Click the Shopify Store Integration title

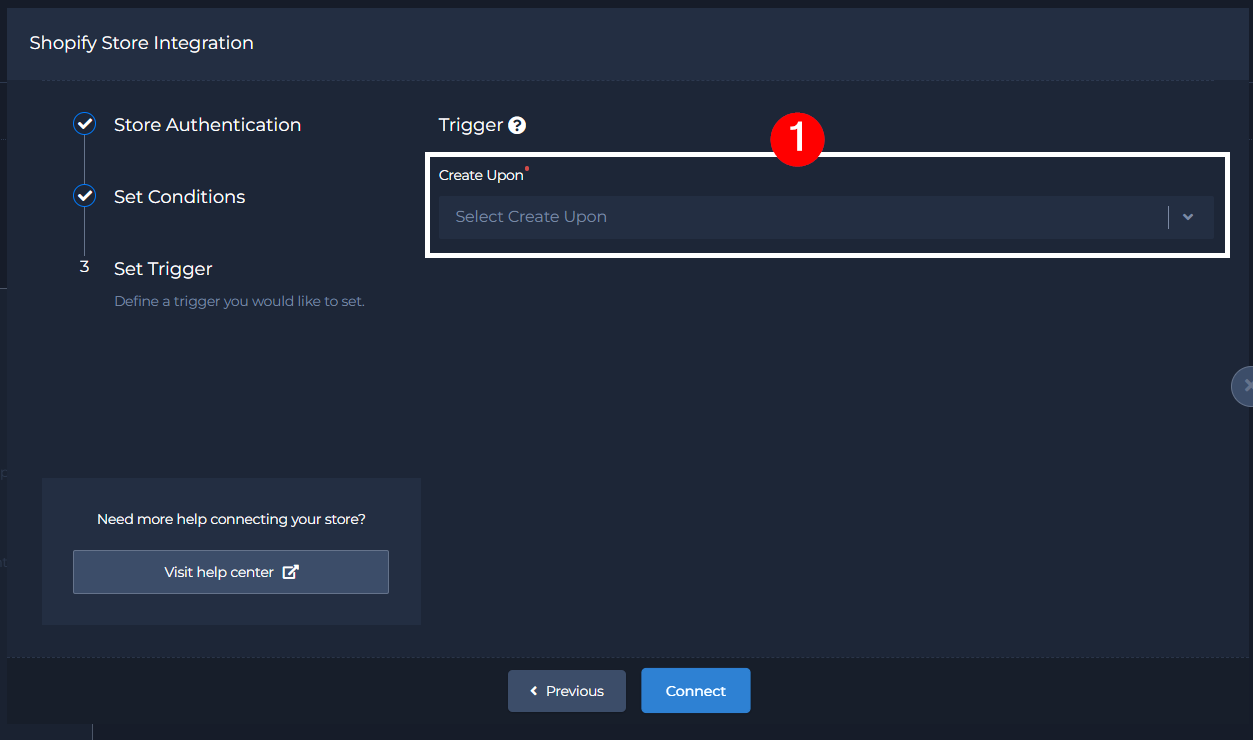point(141,43)
